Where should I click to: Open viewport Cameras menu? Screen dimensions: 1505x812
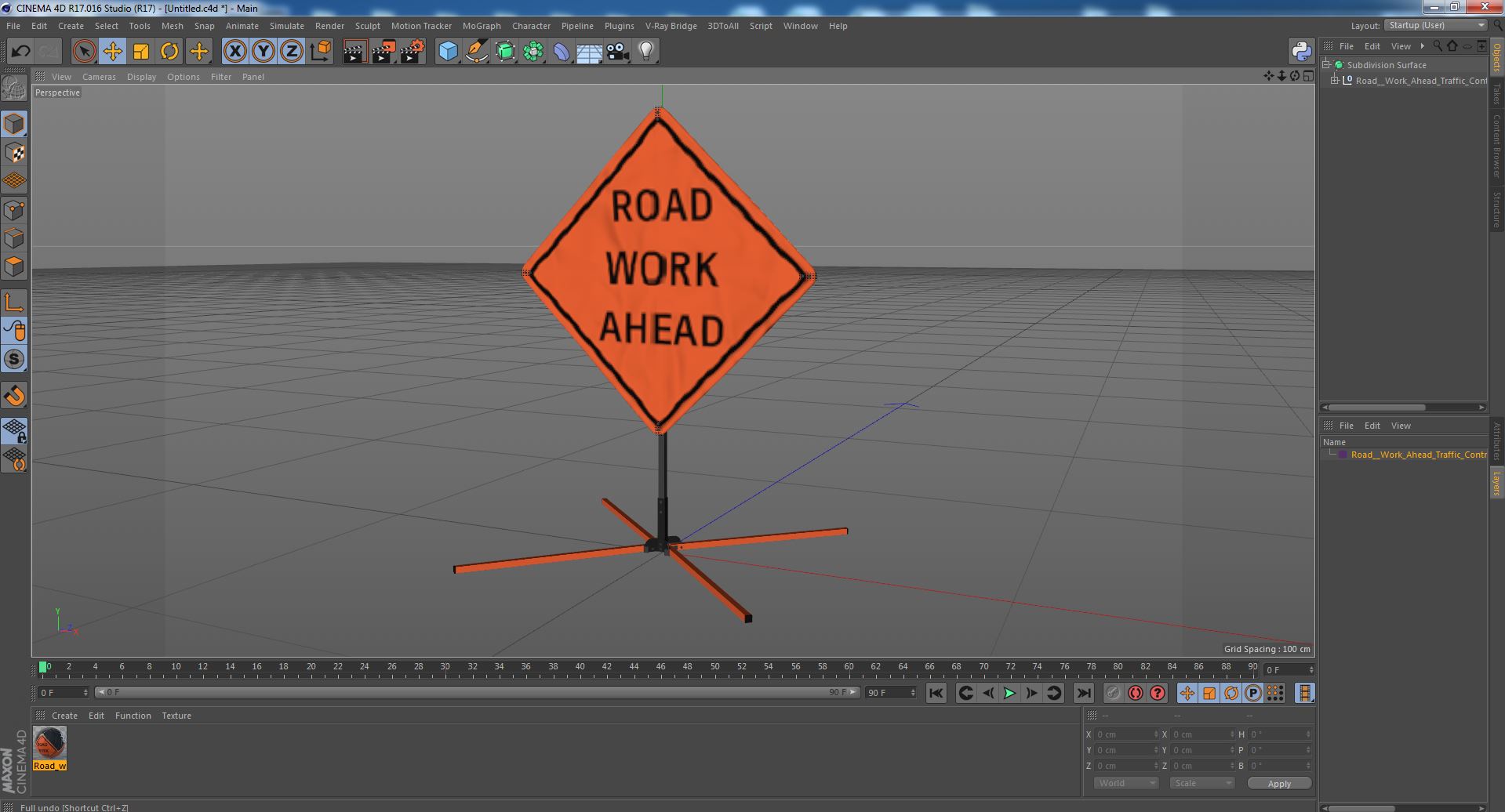(99, 77)
